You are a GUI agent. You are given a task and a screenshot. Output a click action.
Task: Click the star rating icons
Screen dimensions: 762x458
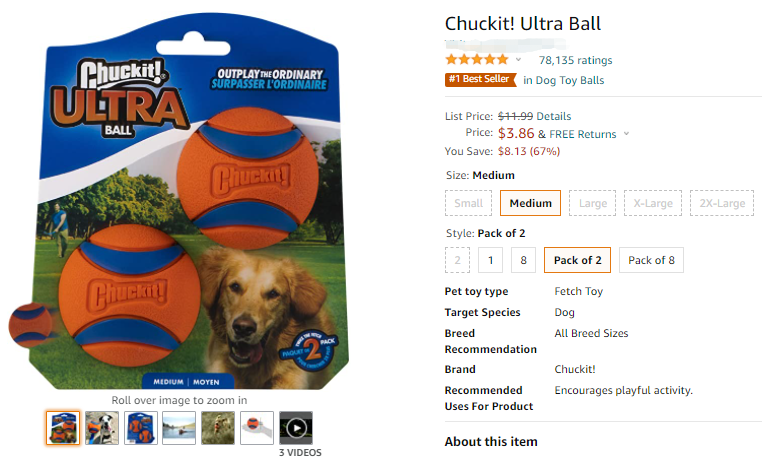point(477,60)
